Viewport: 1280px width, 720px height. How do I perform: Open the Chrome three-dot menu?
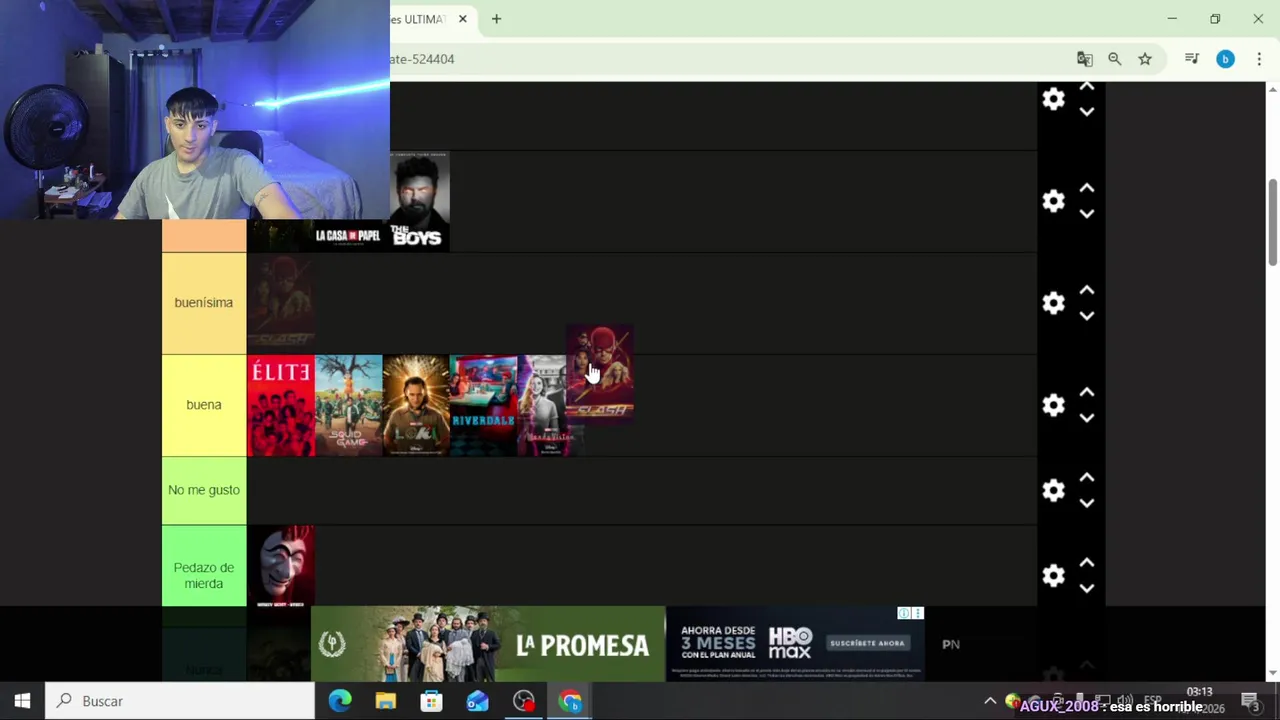pos(1259,59)
